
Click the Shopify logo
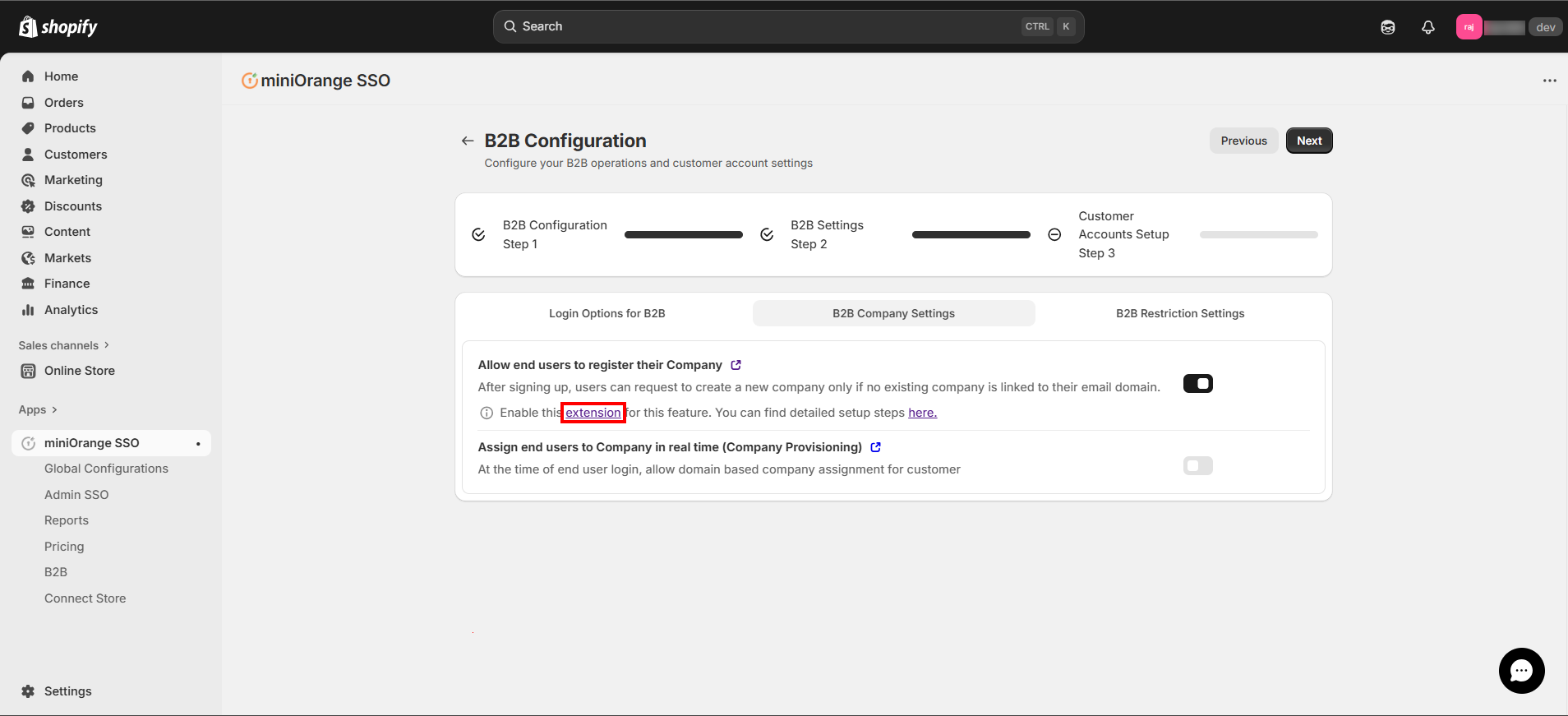click(58, 27)
